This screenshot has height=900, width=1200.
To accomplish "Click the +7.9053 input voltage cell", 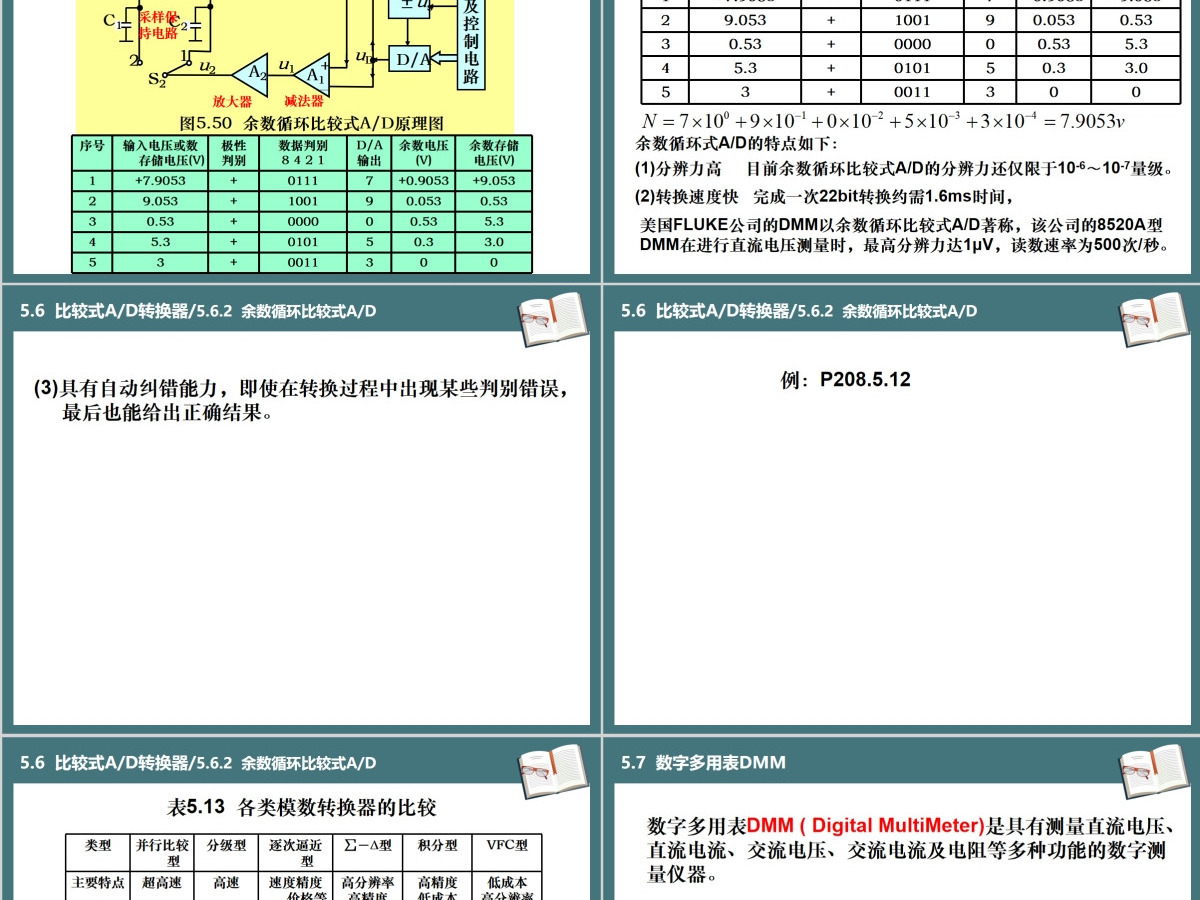I will pos(159,181).
